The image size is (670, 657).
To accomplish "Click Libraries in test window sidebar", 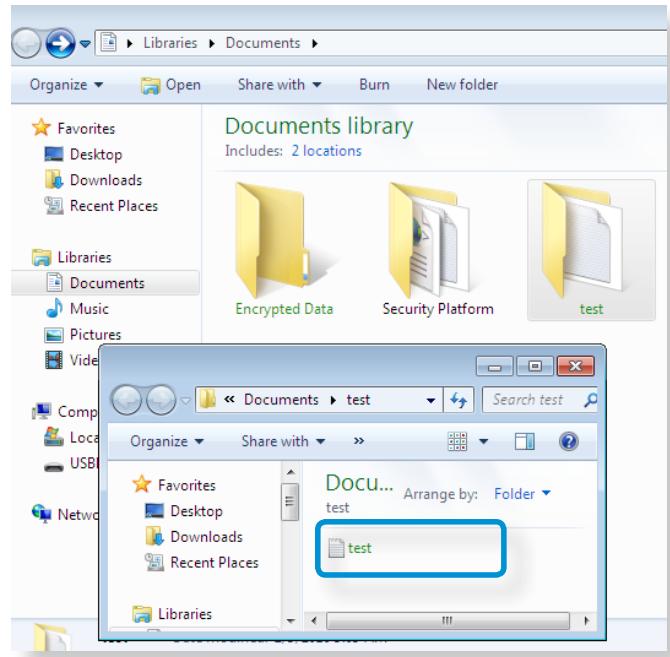I will (172, 614).
